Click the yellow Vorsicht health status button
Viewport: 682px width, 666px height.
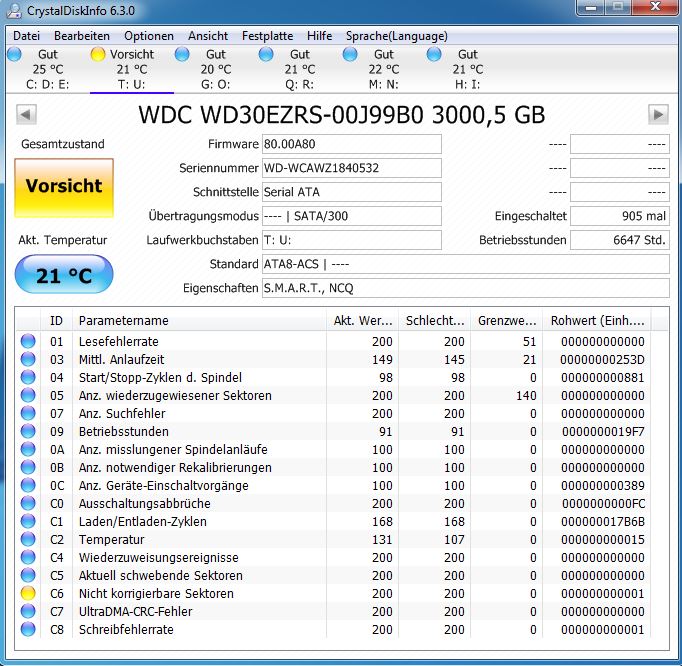click(64, 187)
